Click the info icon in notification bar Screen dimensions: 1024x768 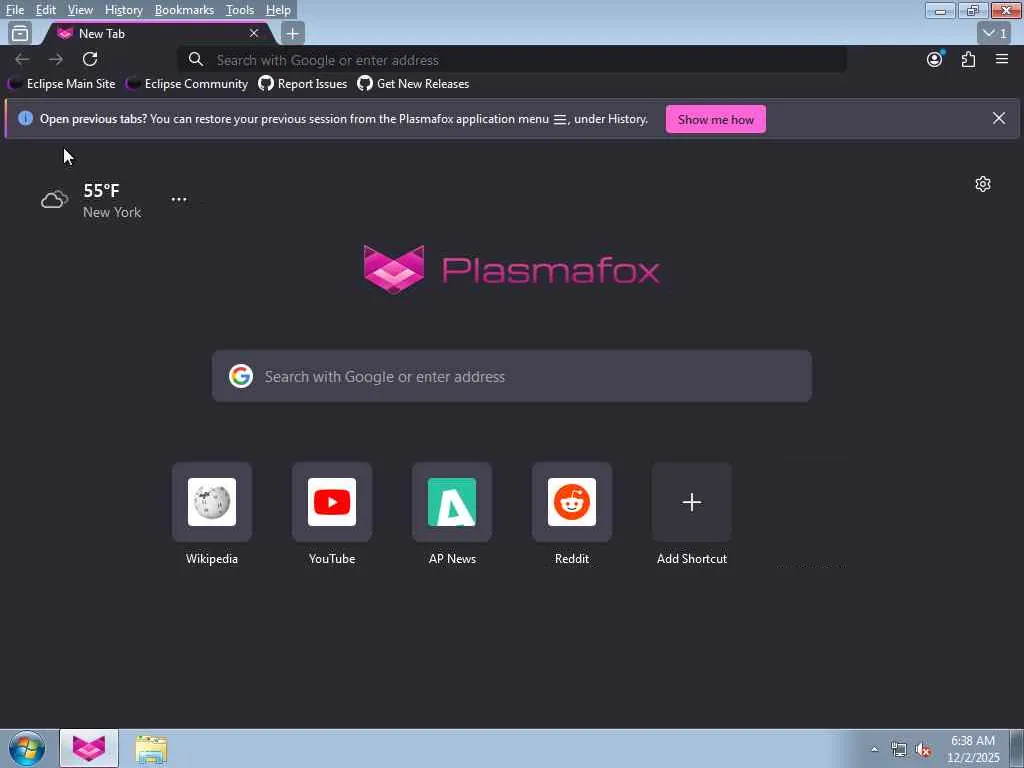click(25, 118)
